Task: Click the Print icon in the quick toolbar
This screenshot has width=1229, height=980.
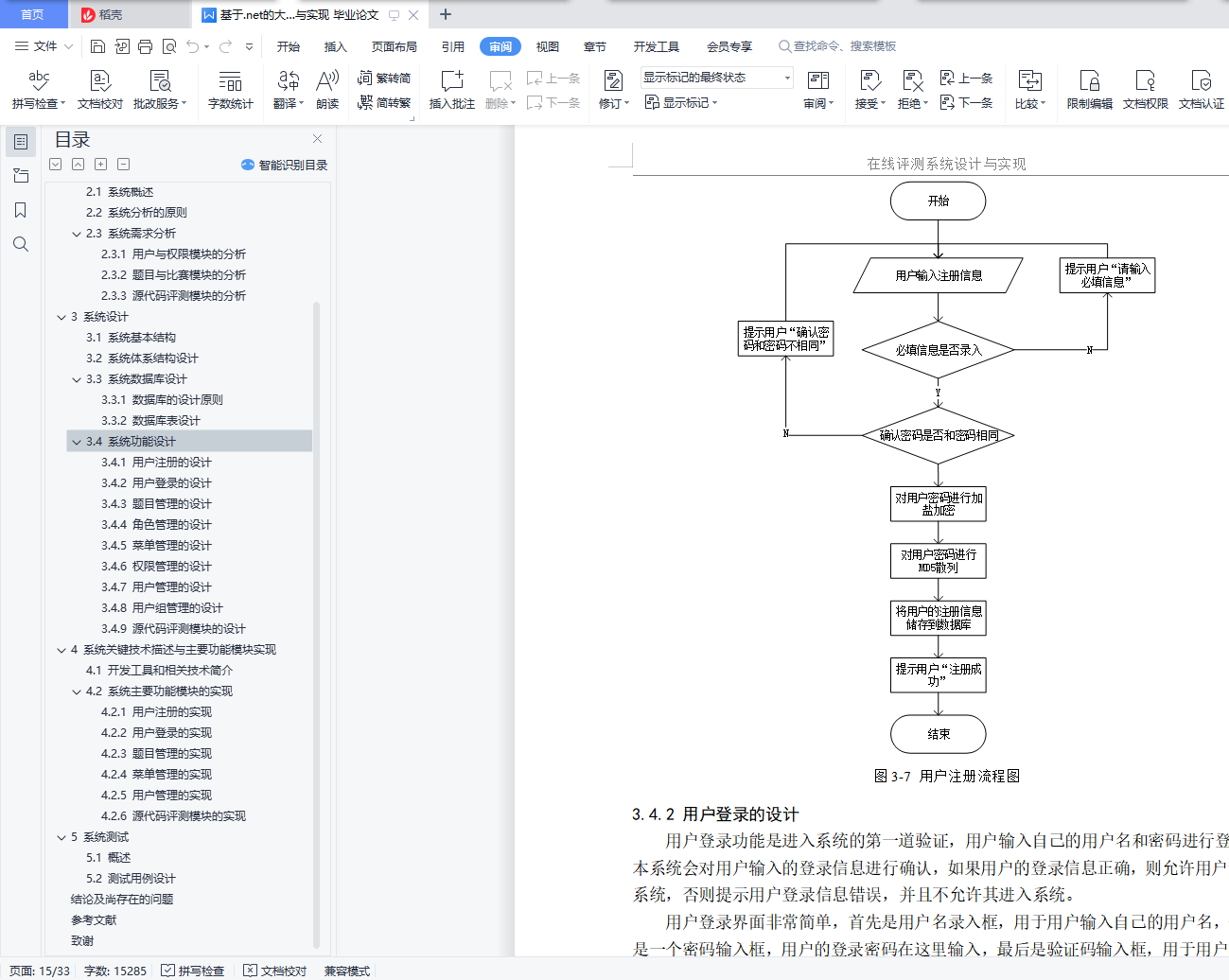Action: (x=145, y=46)
